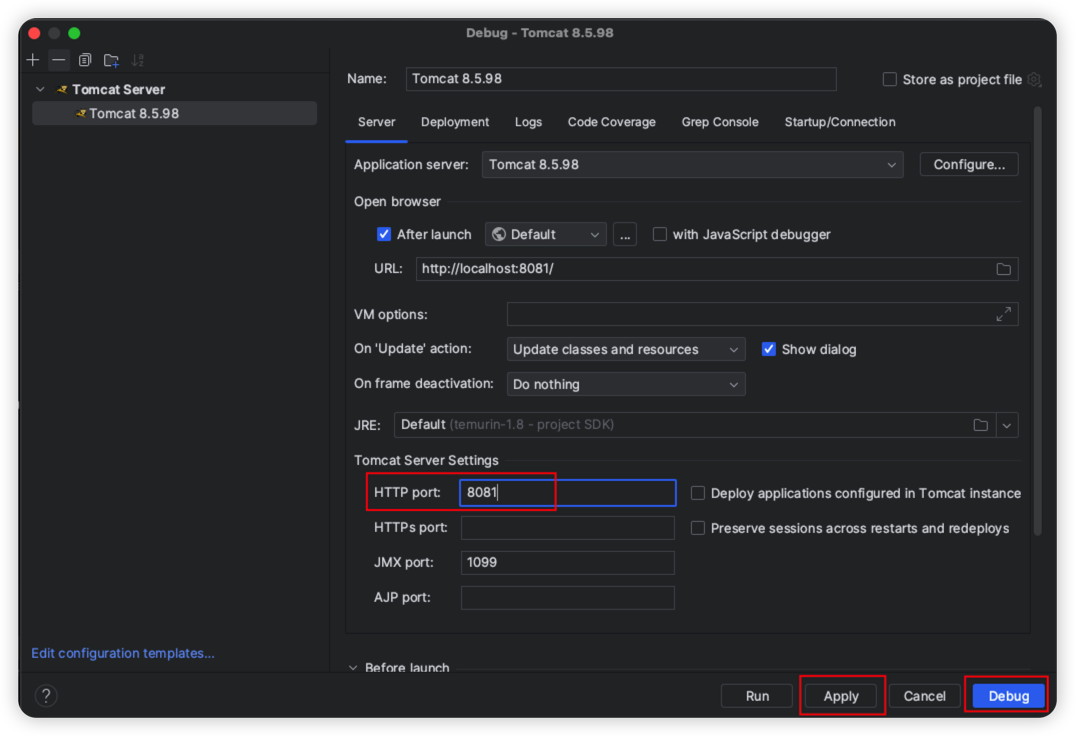Switch to the Deployment tab

(x=455, y=122)
